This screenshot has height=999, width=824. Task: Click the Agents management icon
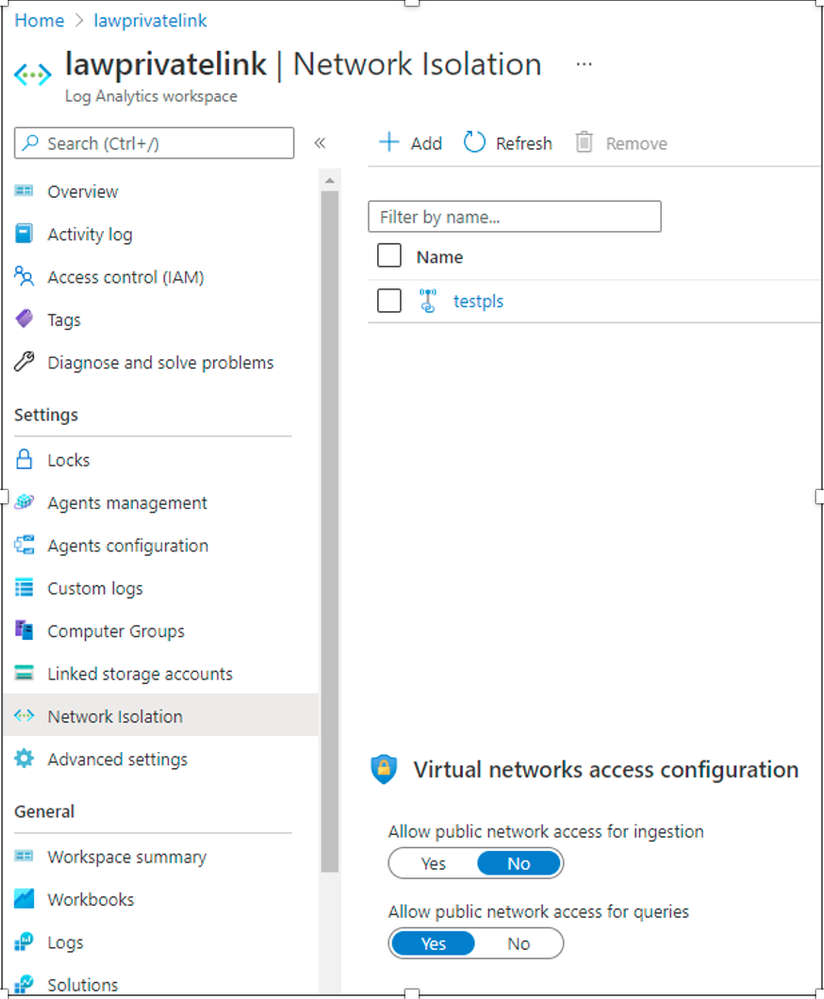24,502
